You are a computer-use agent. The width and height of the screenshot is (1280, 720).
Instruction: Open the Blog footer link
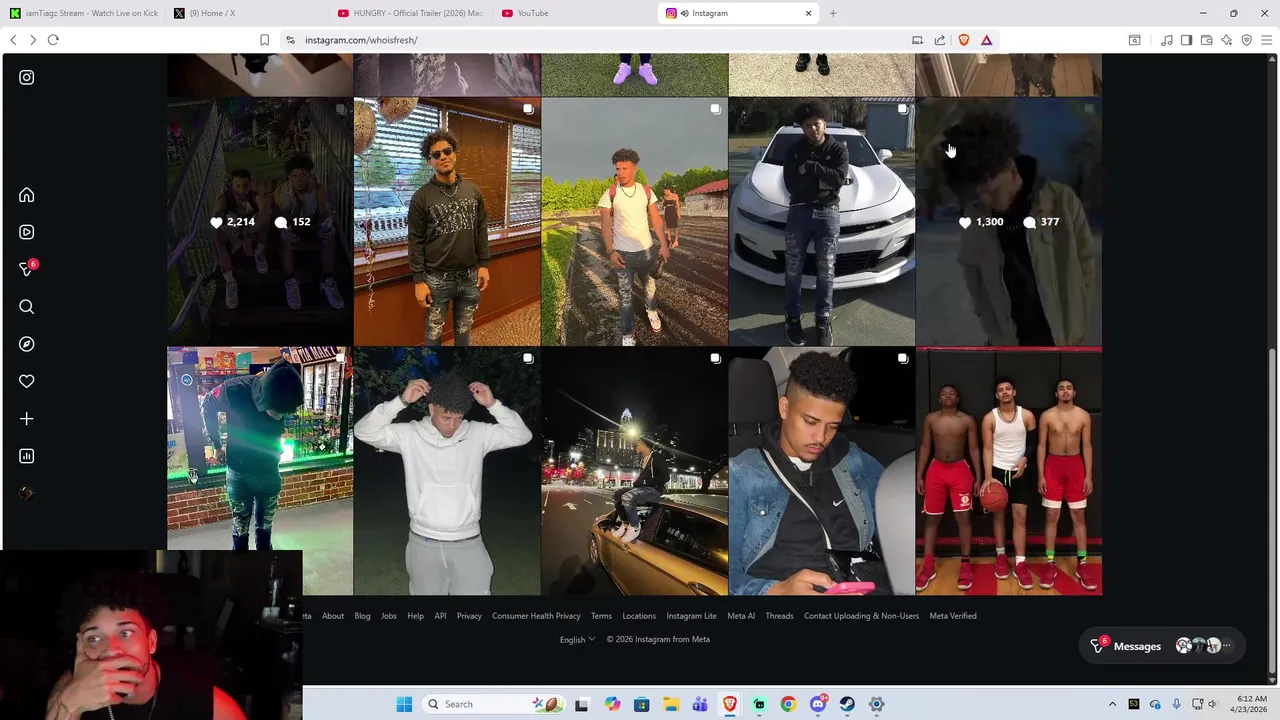[362, 616]
